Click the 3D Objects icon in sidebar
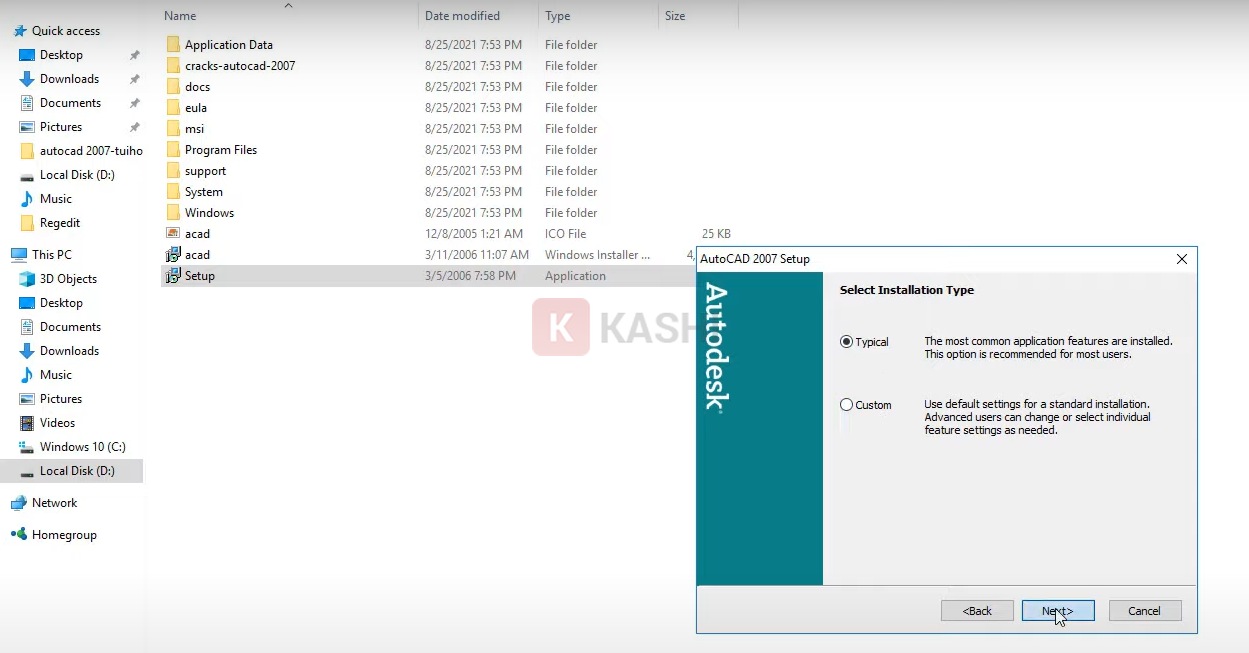This screenshot has width=1249, height=653. [27, 279]
